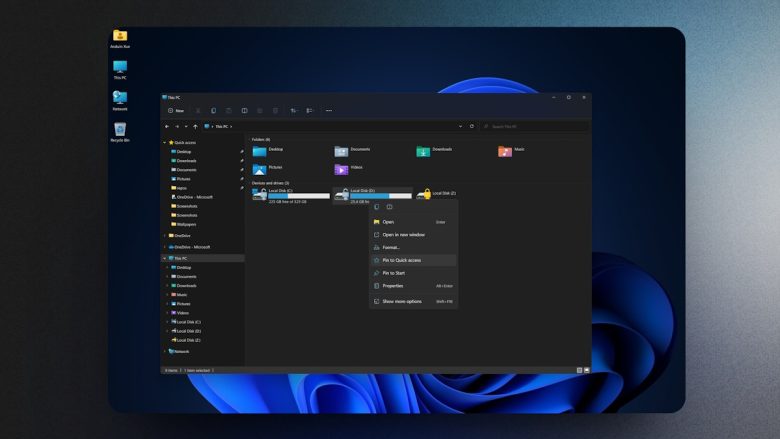Screen dimensions: 780x439
Task: Expand the Network tree node
Action: click(x=166, y=351)
